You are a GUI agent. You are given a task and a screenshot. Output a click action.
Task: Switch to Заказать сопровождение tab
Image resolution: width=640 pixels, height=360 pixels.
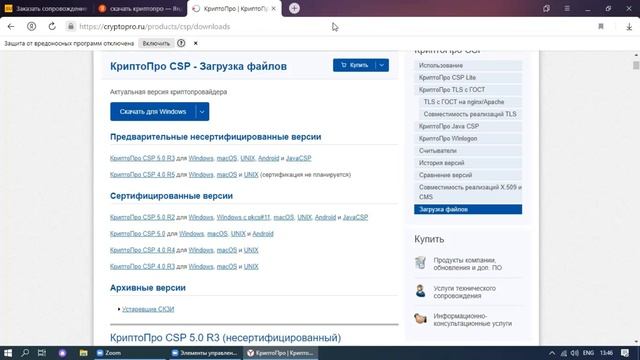(x=46, y=8)
